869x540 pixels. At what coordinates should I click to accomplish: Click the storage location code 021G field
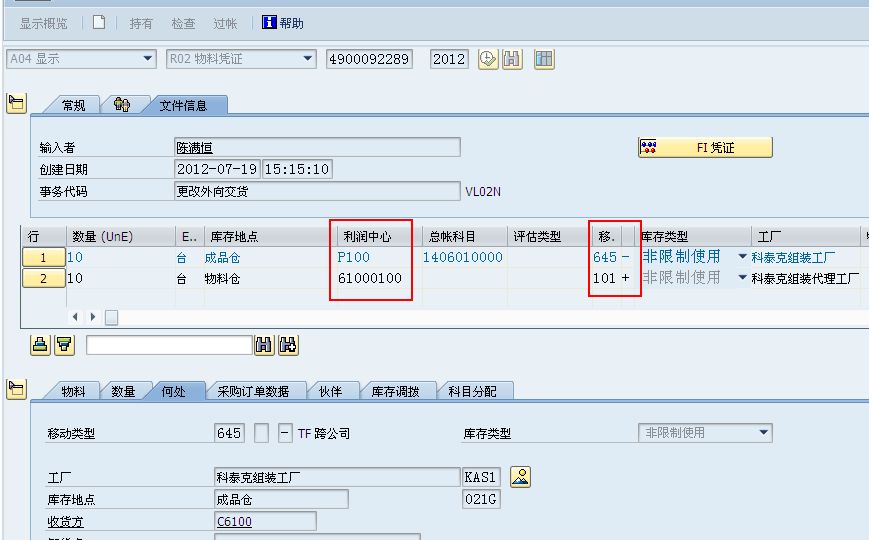[x=480, y=499]
